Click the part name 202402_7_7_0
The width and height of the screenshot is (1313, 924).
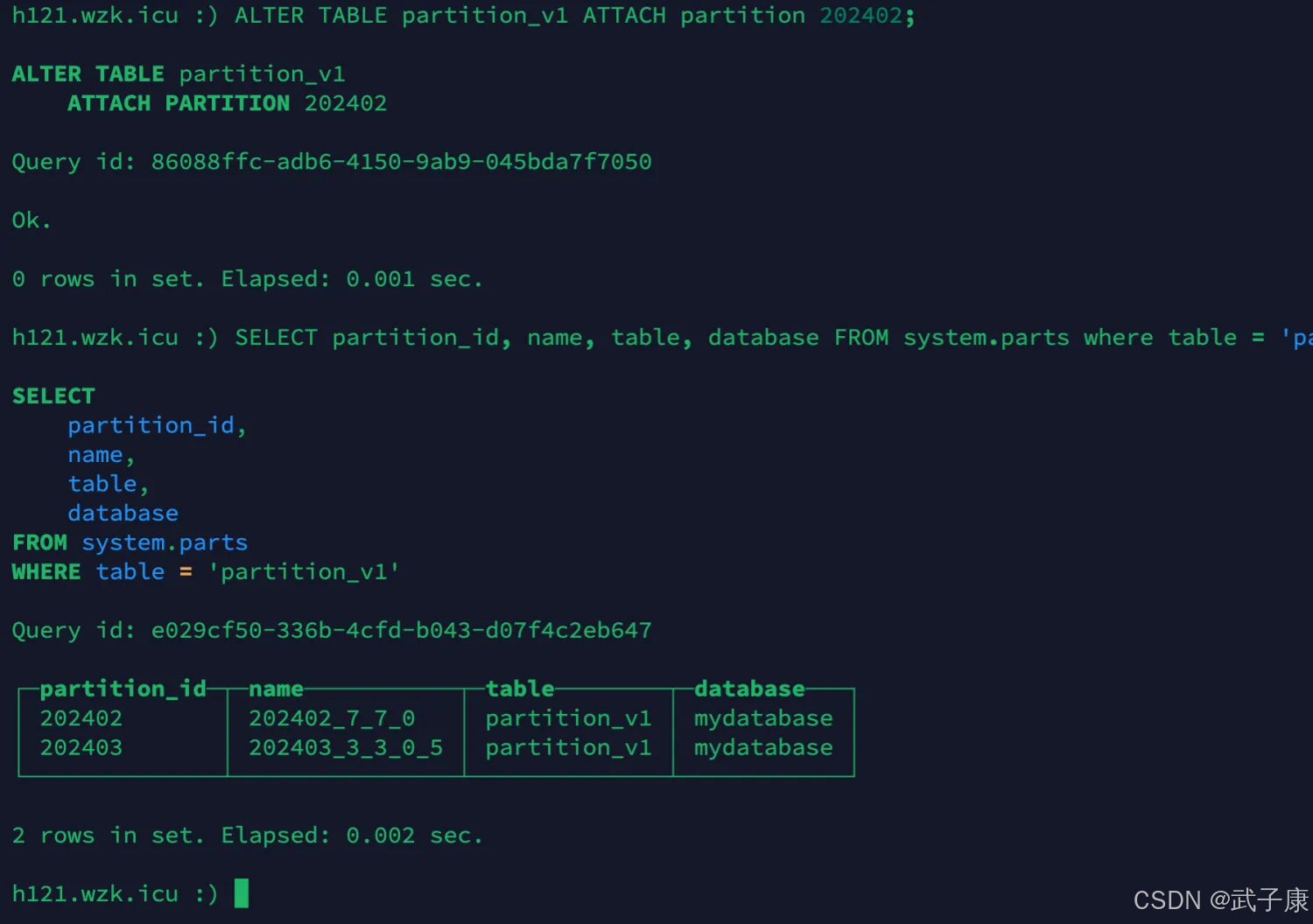tap(332, 718)
